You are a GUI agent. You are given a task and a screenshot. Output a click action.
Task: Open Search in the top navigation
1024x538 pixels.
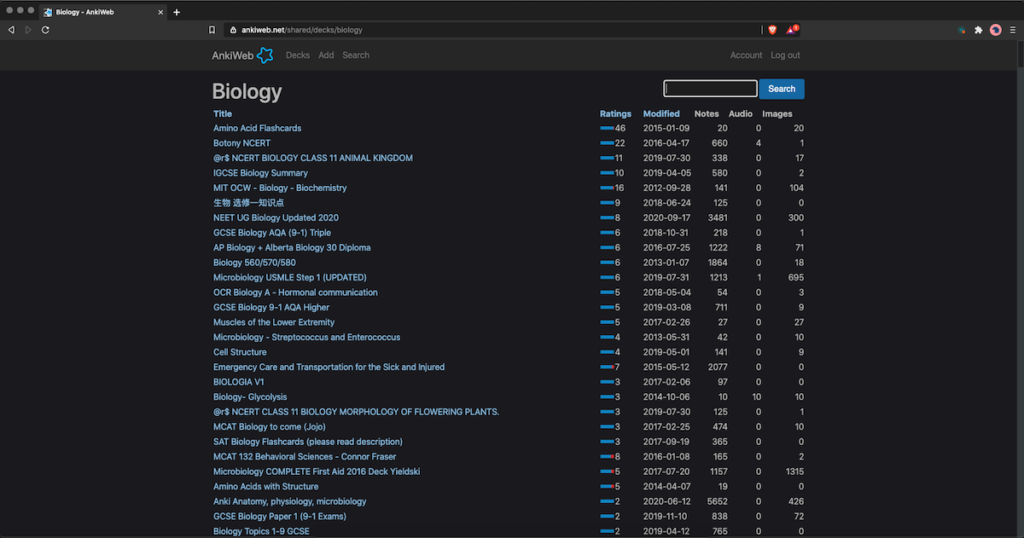(x=356, y=55)
